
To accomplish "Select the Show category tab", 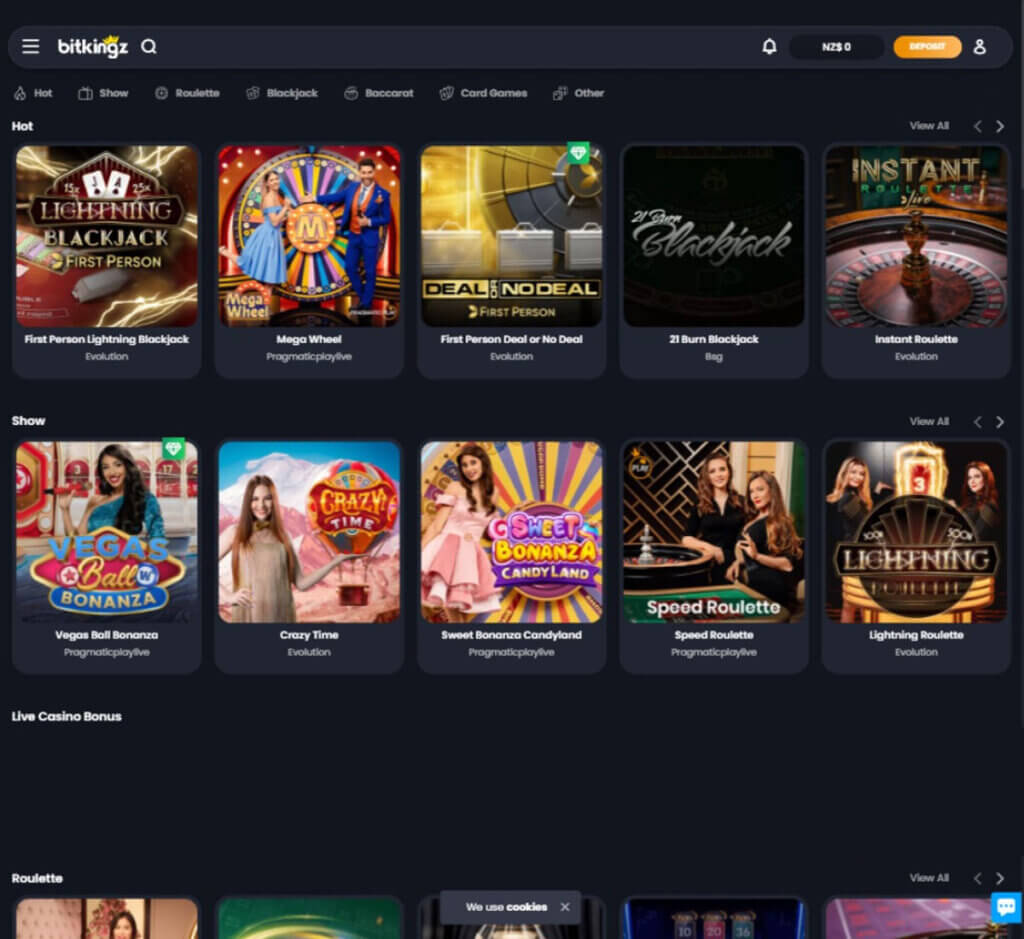I will [x=103, y=93].
